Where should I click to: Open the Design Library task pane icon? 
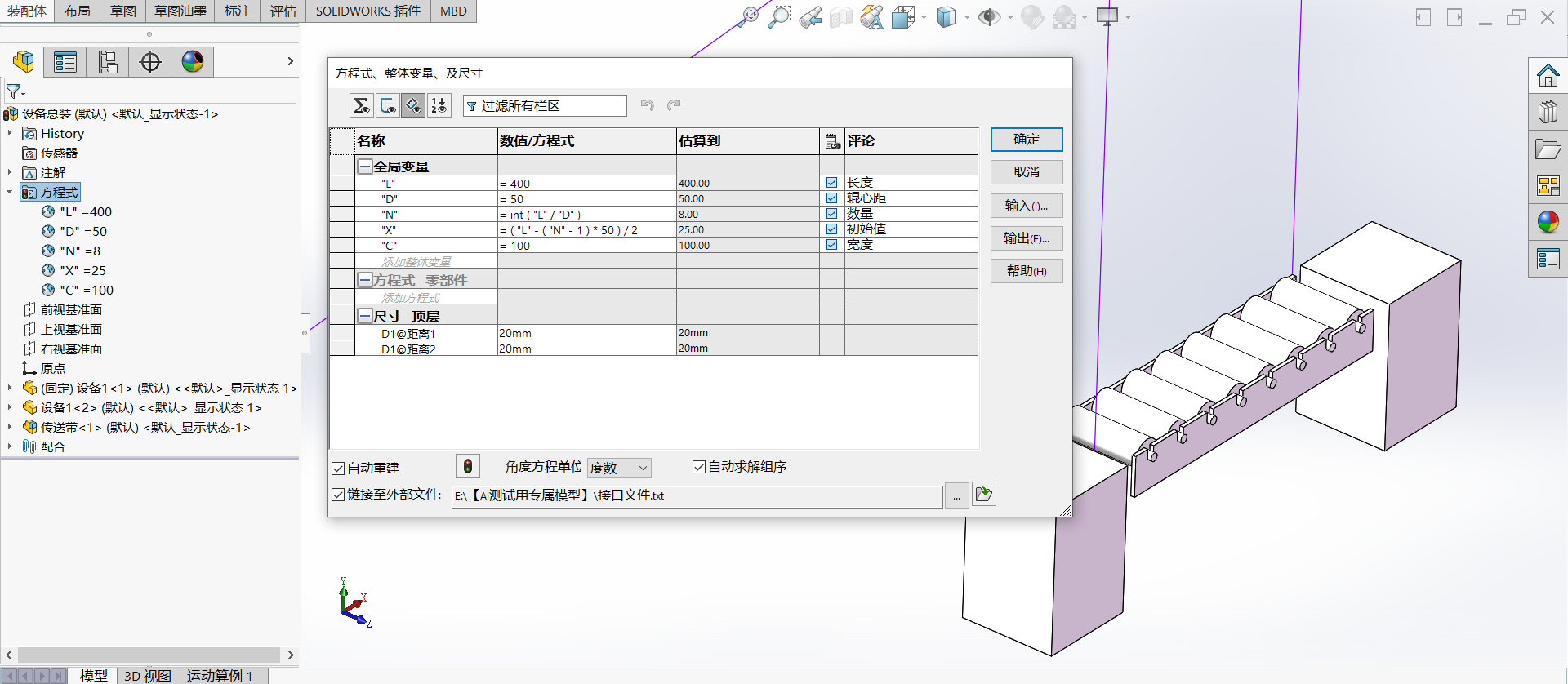(x=1548, y=112)
